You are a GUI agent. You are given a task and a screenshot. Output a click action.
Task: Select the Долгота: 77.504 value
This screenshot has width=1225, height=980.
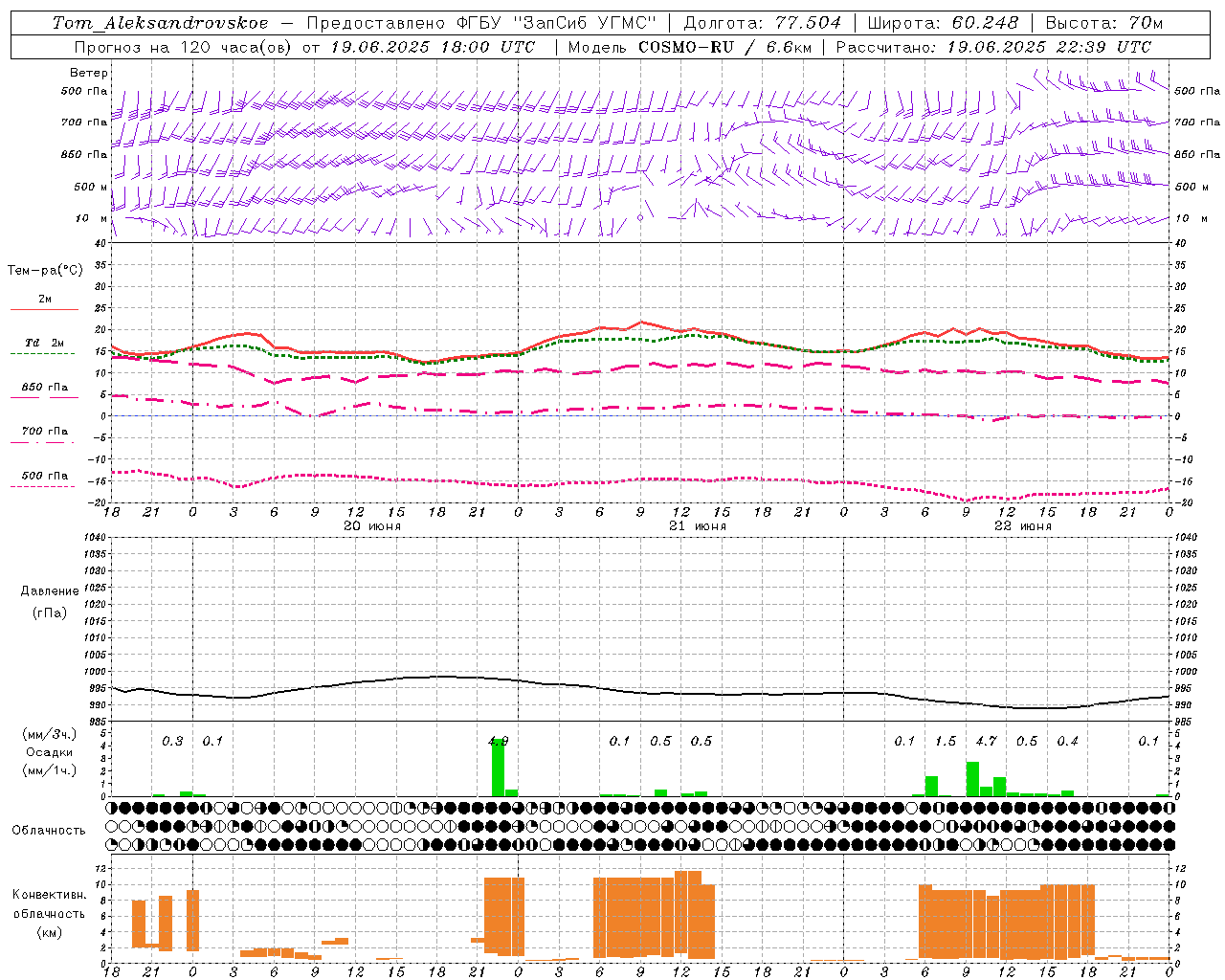tap(763, 23)
